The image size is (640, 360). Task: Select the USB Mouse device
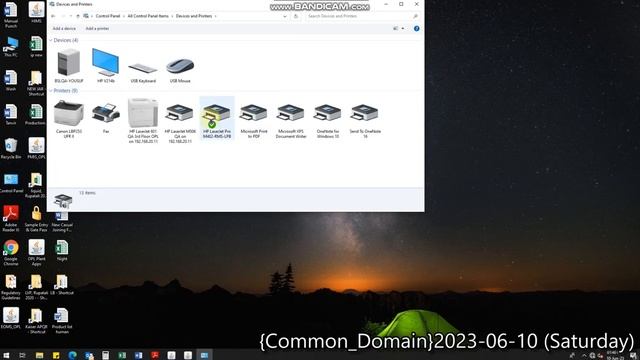click(x=180, y=70)
